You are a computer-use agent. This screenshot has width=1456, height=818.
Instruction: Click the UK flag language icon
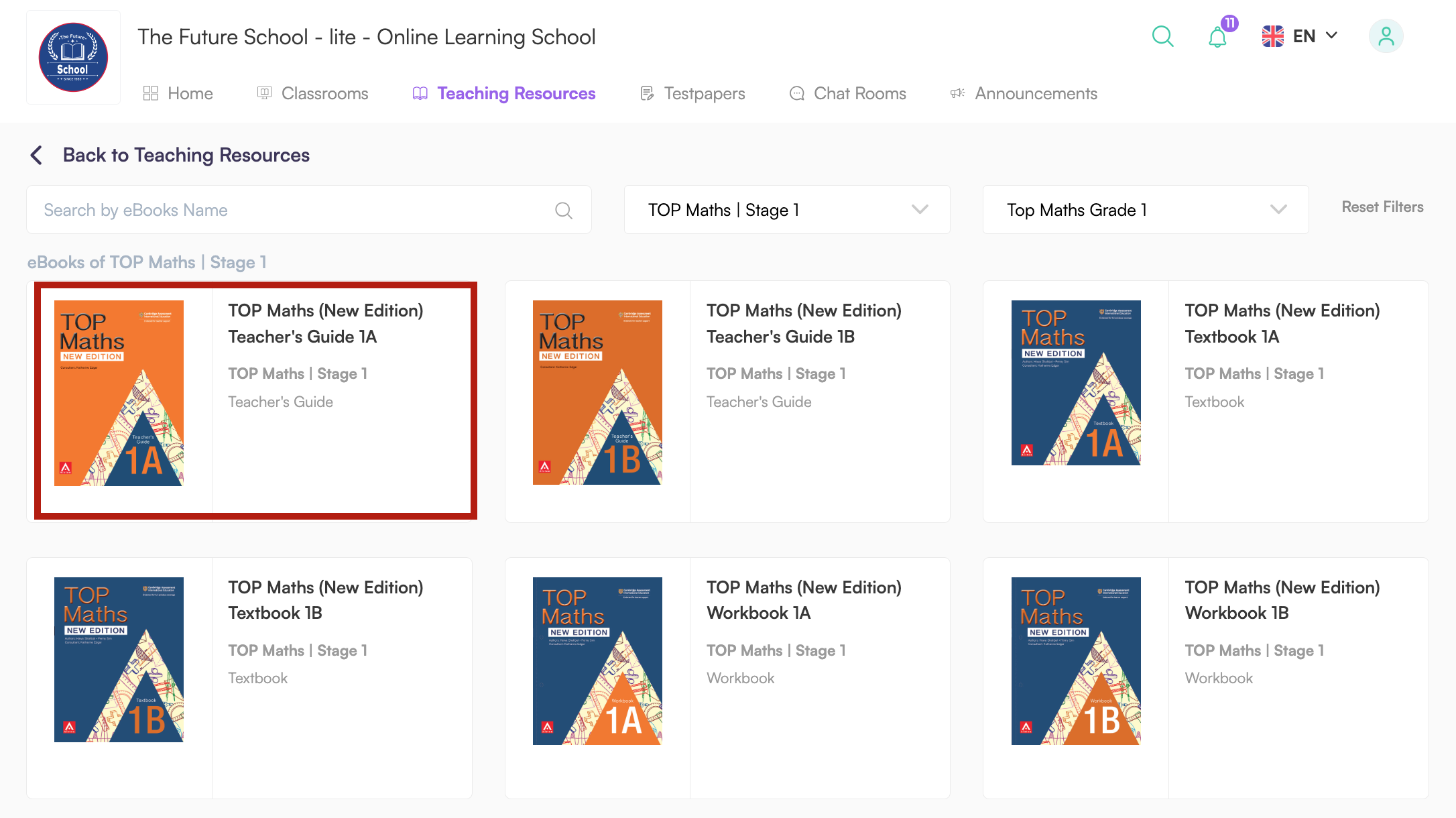pos(1272,36)
